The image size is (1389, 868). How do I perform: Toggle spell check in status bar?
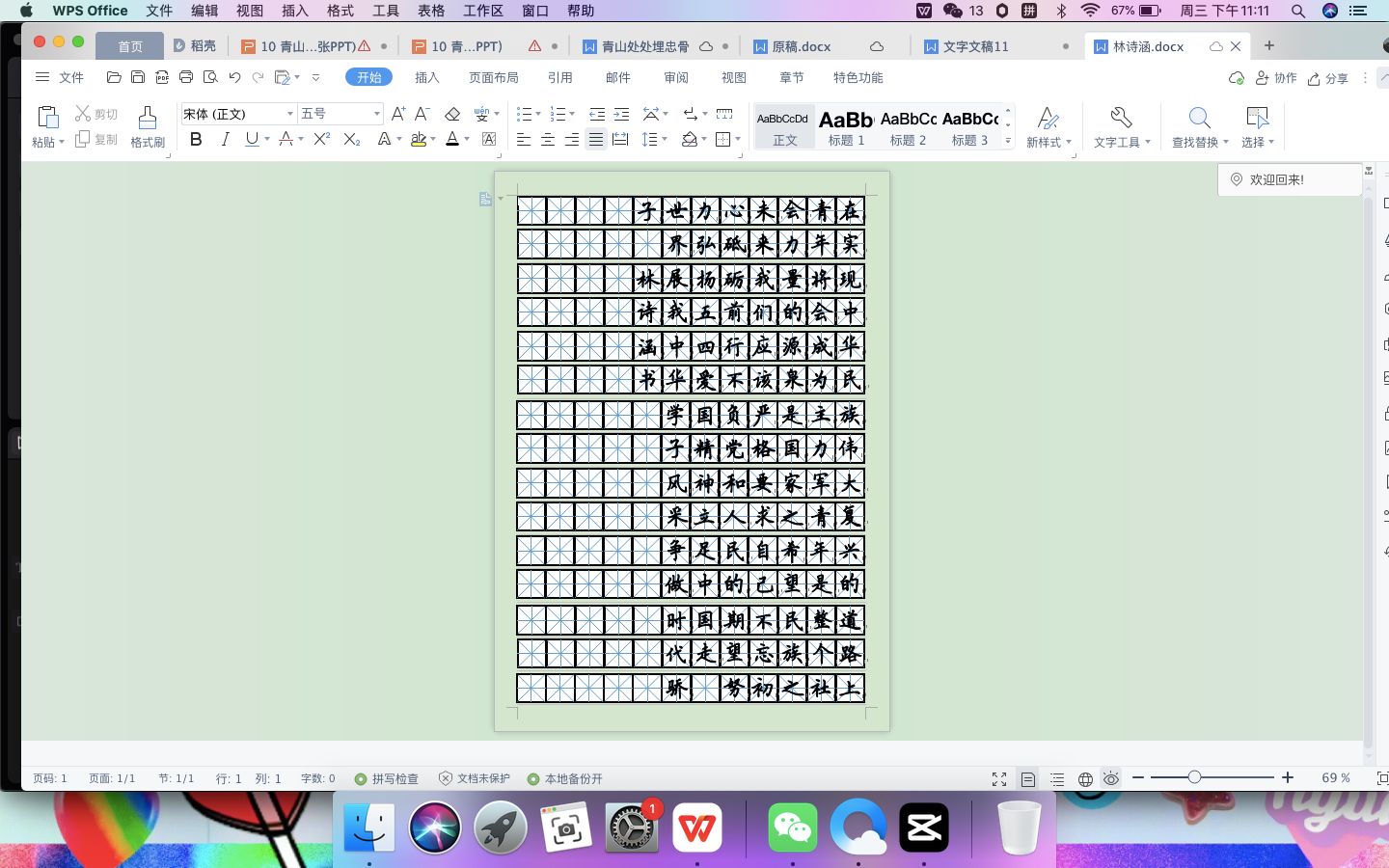click(x=387, y=778)
